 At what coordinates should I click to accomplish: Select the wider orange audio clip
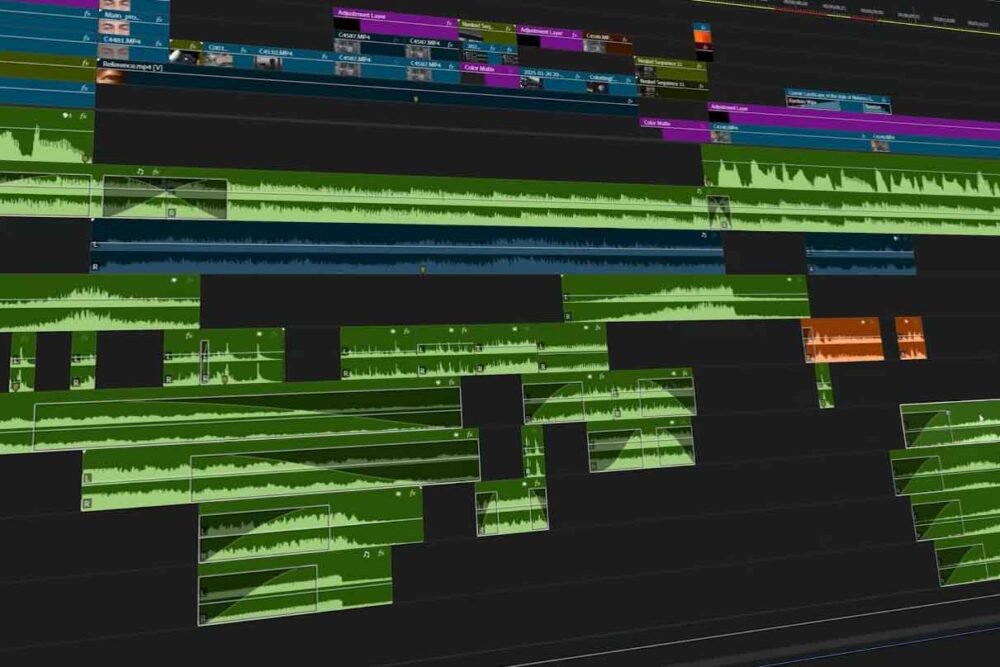tap(842, 339)
